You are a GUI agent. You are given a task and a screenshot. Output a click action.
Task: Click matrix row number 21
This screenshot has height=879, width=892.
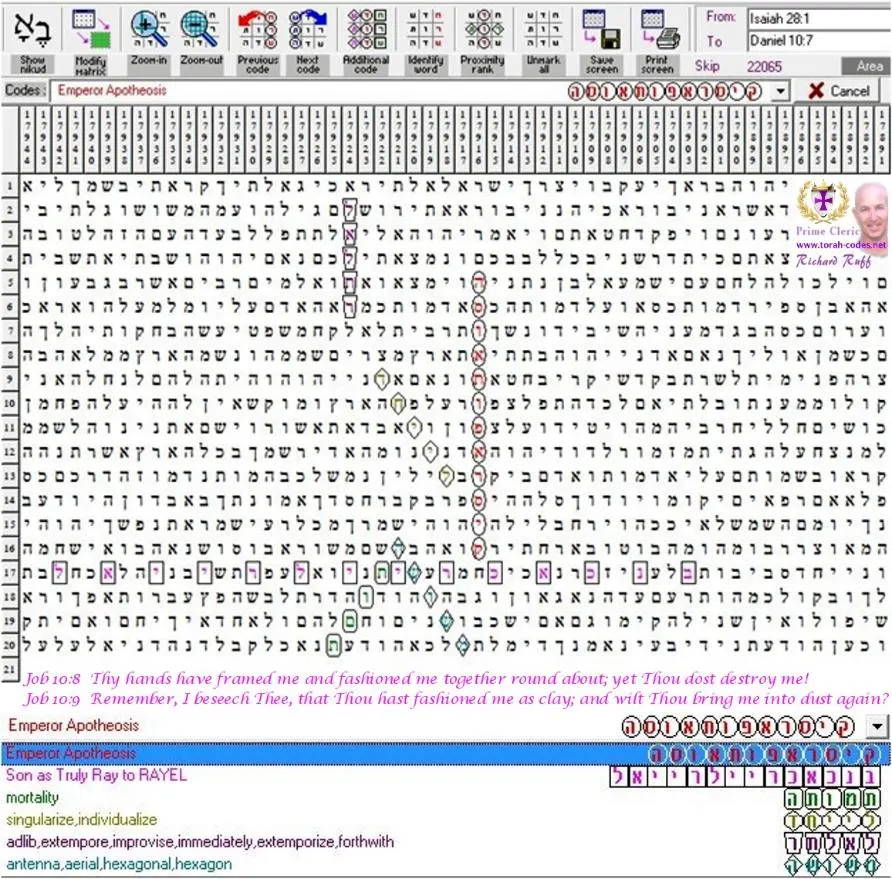pyautogui.click(x=10, y=668)
